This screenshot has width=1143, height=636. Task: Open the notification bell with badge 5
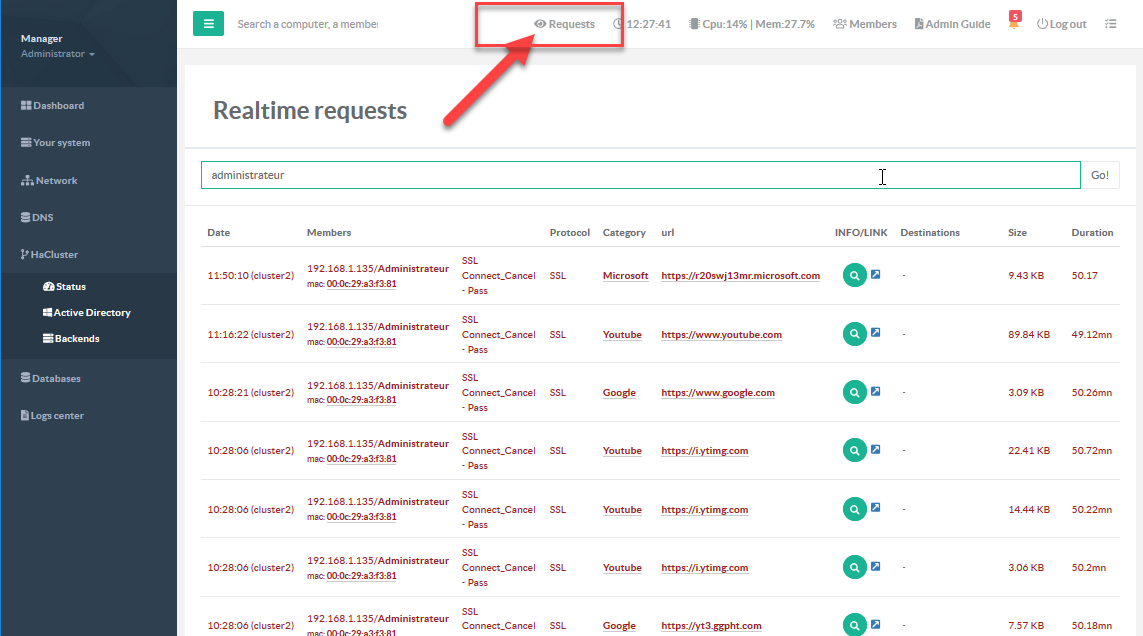1014,23
